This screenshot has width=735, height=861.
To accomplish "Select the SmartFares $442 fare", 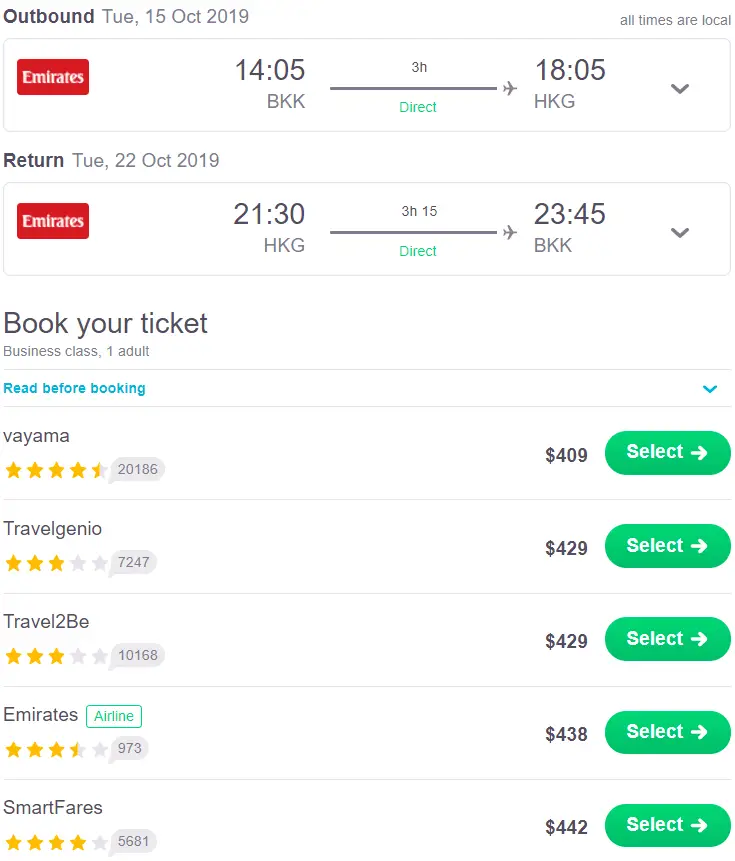I will pos(667,825).
